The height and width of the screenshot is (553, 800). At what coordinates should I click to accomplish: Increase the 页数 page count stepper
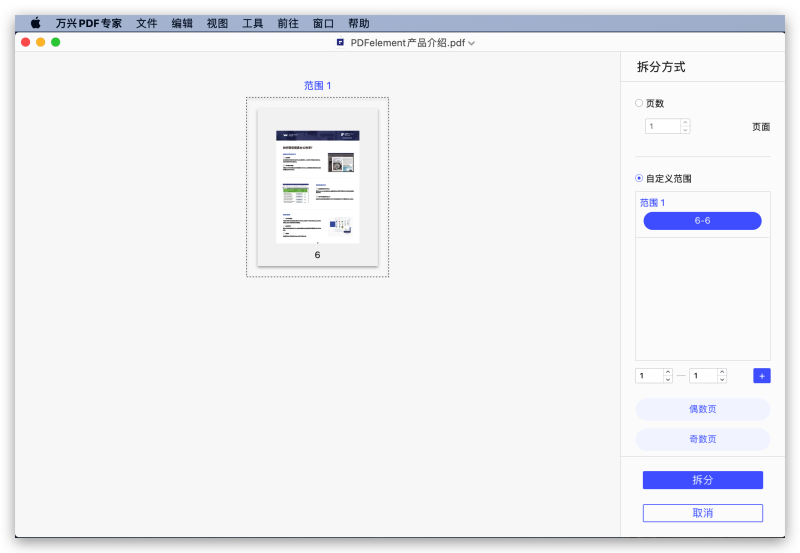686,122
